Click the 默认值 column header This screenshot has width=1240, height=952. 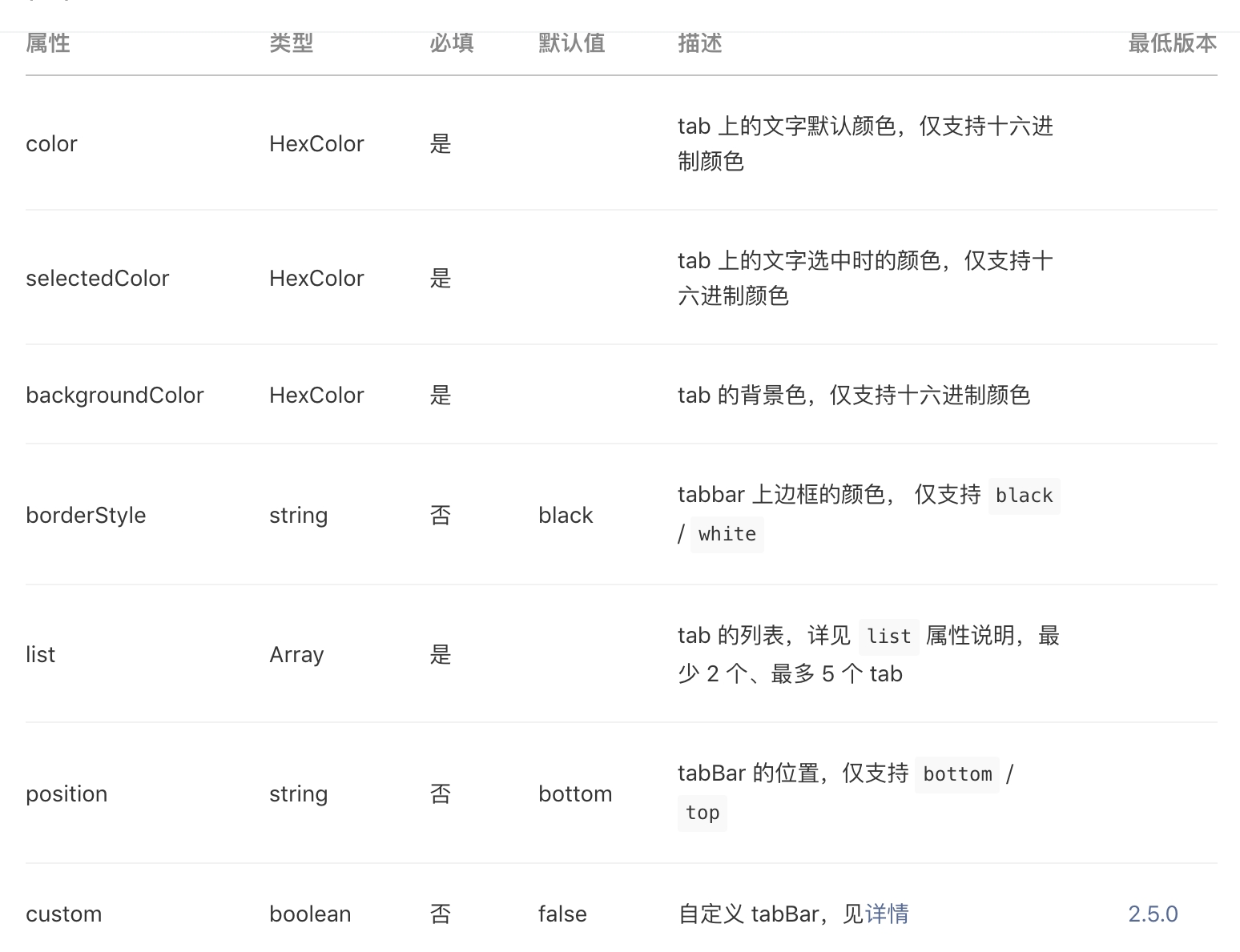click(x=571, y=43)
